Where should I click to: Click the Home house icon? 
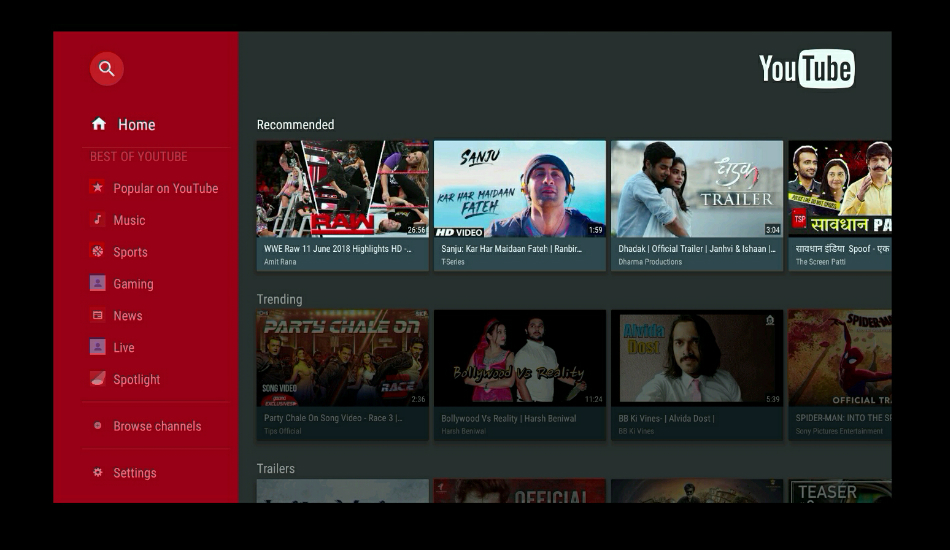[x=99, y=124]
